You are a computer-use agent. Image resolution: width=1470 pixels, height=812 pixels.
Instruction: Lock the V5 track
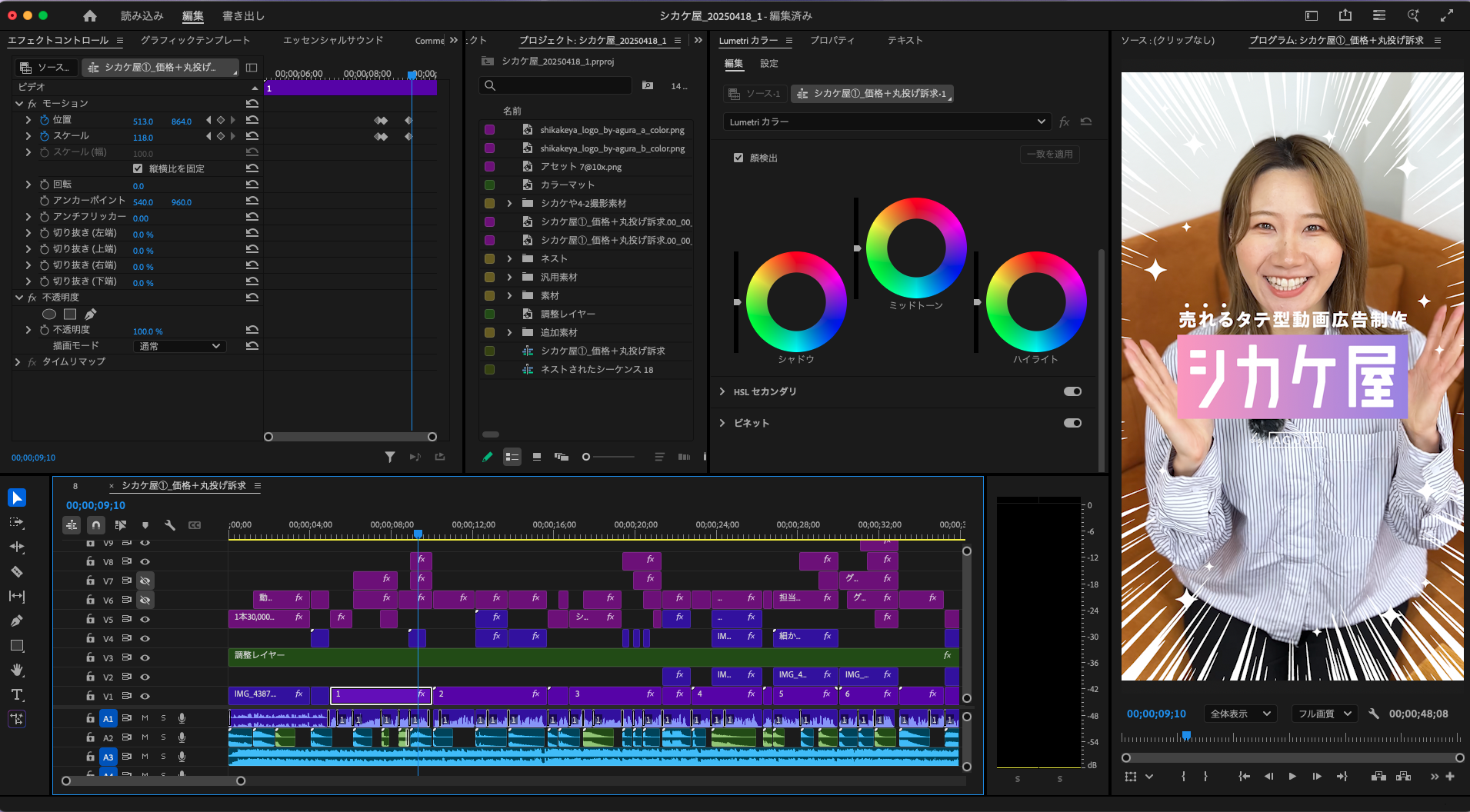coord(90,619)
